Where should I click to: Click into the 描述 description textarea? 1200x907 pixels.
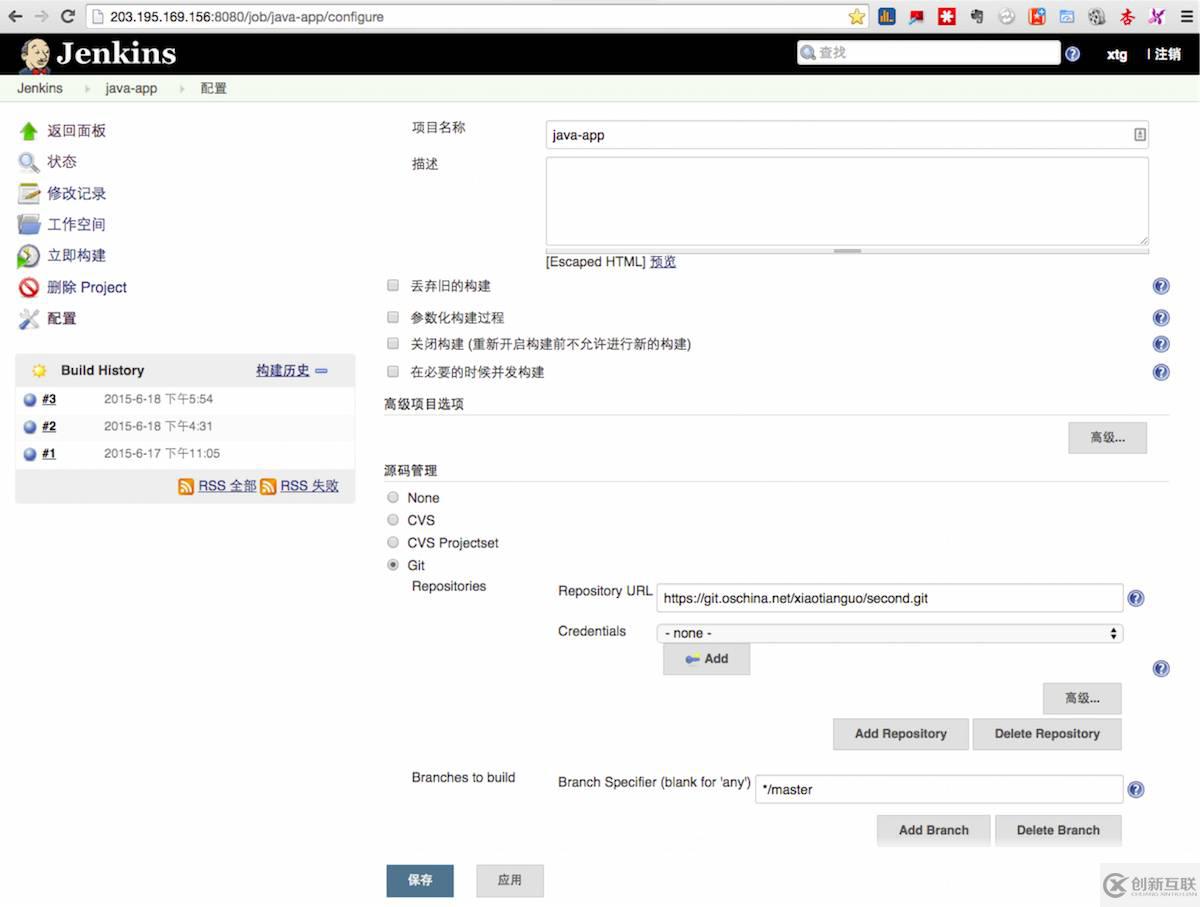coord(847,201)
